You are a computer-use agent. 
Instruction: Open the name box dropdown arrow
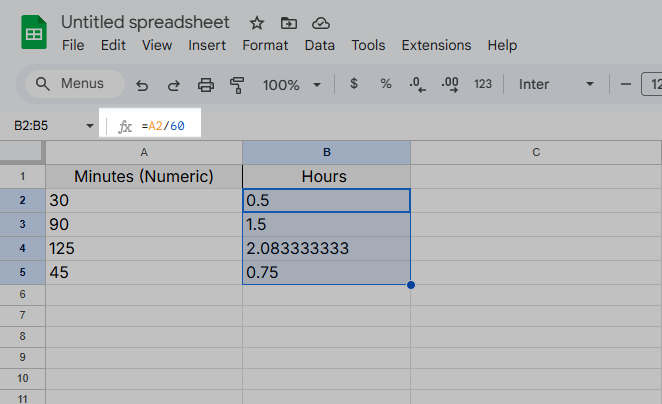click(x=90, y=126)
